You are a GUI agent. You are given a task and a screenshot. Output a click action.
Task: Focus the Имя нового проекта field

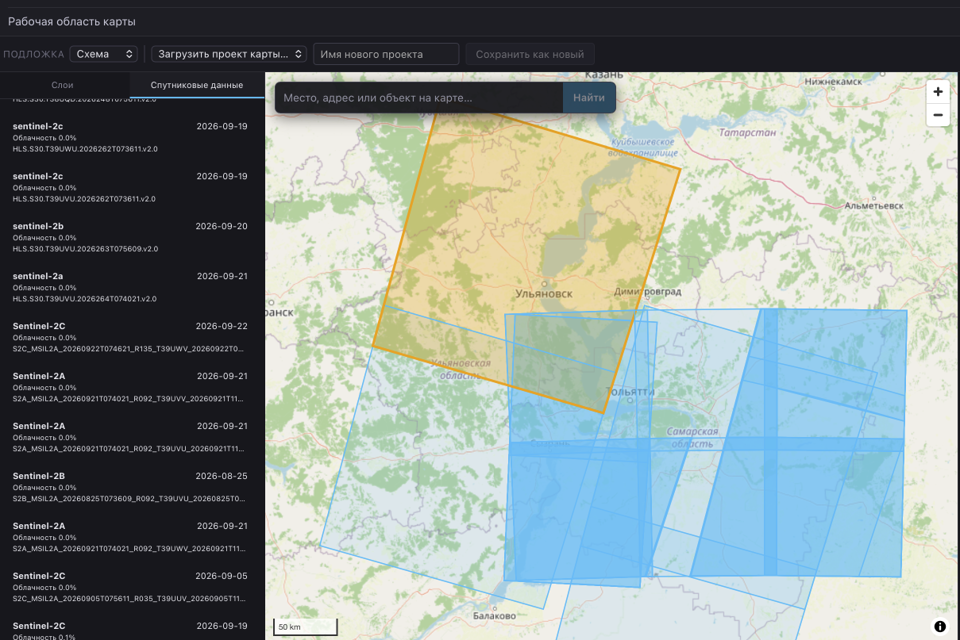pyautogui.click(x=386, y=54)
